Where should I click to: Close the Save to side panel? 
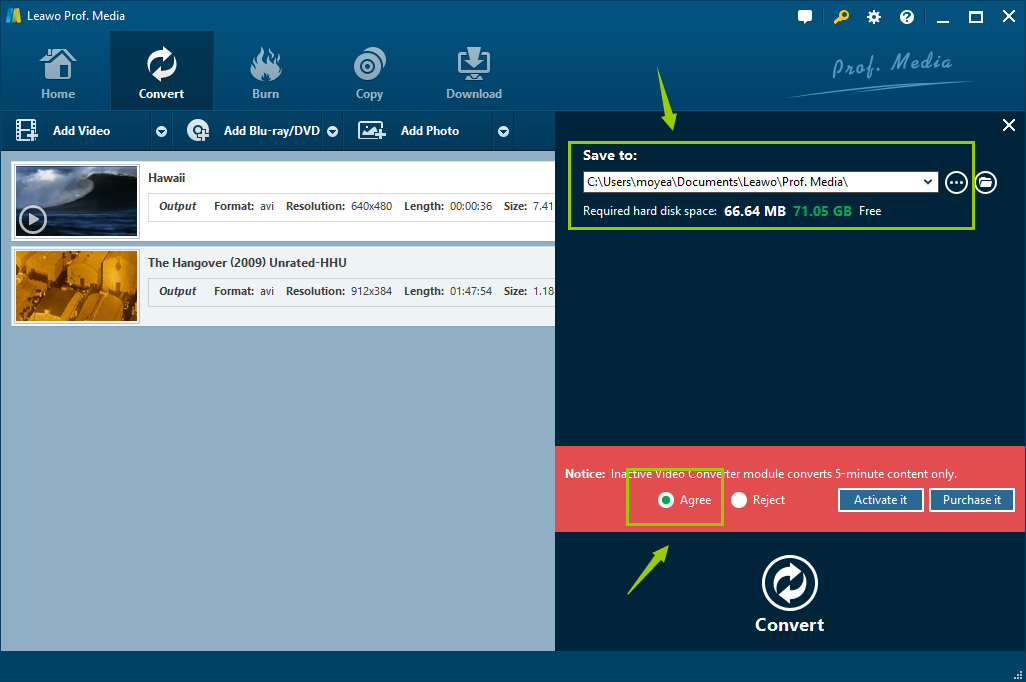(1008, 125)
